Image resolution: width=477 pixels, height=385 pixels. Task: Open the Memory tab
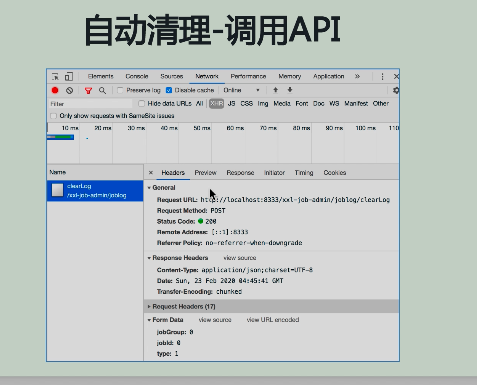tap(290, 76)
